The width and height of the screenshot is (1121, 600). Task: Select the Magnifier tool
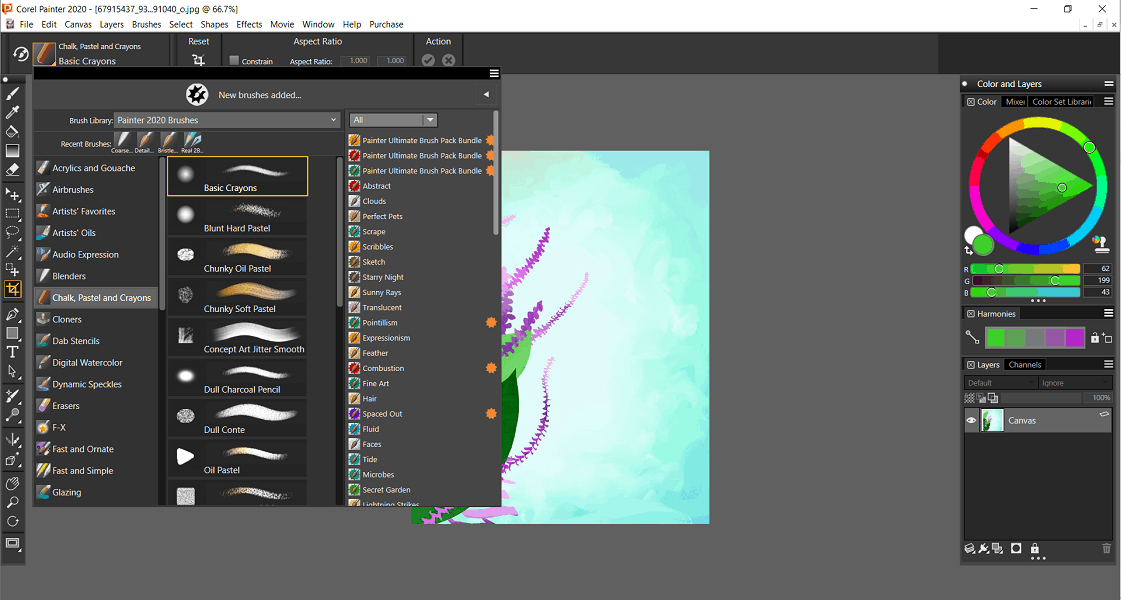(x=12, y=502)
